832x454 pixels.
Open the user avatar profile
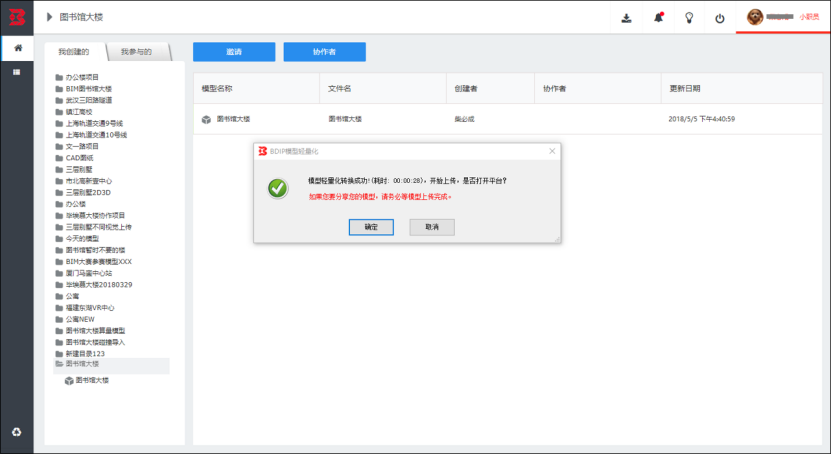click(755, 17)
